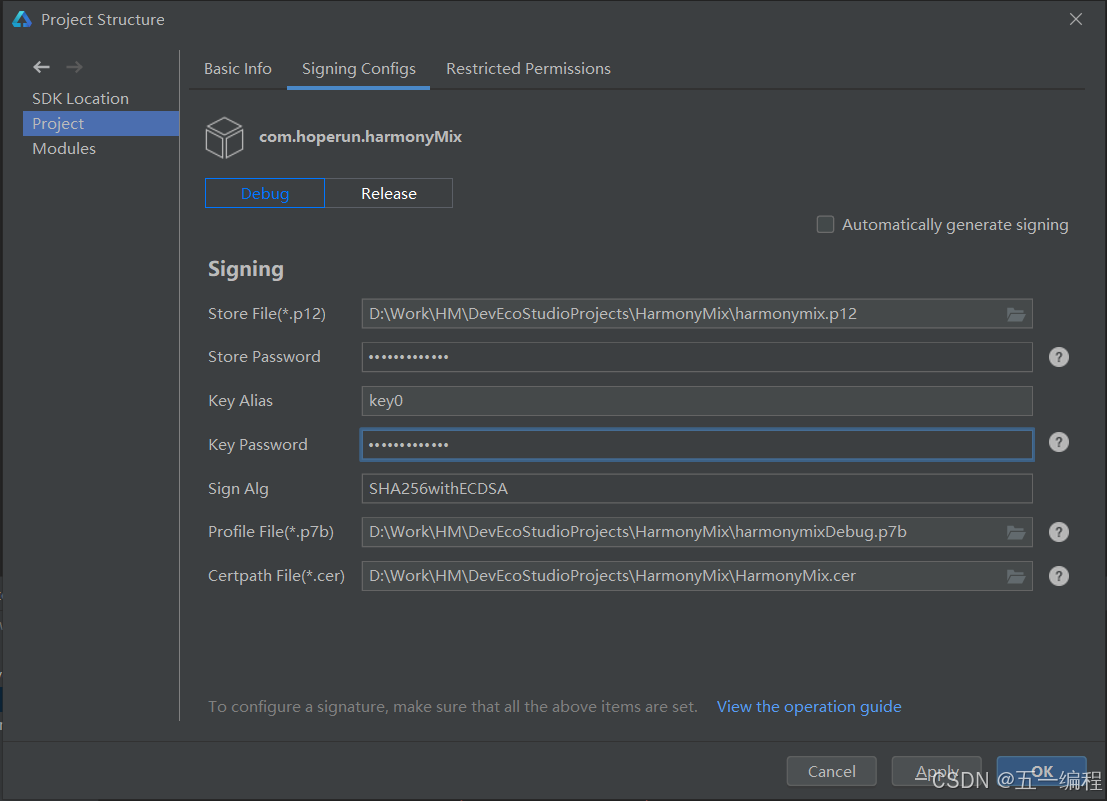
Task: Focus the Key Password field
Action: (x=697, y=445)
